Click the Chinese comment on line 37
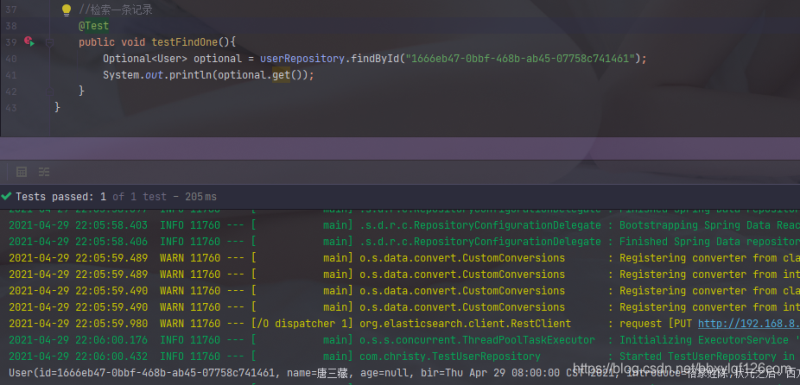The height and width of the screenshot is (385, 800). (x=116, y=10)
